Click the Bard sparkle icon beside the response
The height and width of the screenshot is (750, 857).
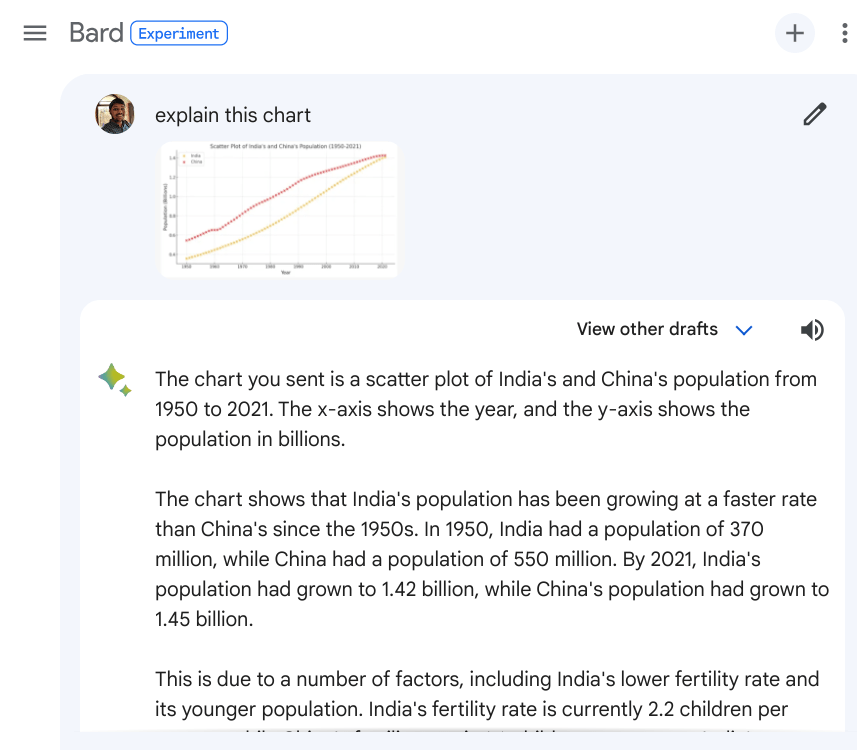[x=114, y=379]
